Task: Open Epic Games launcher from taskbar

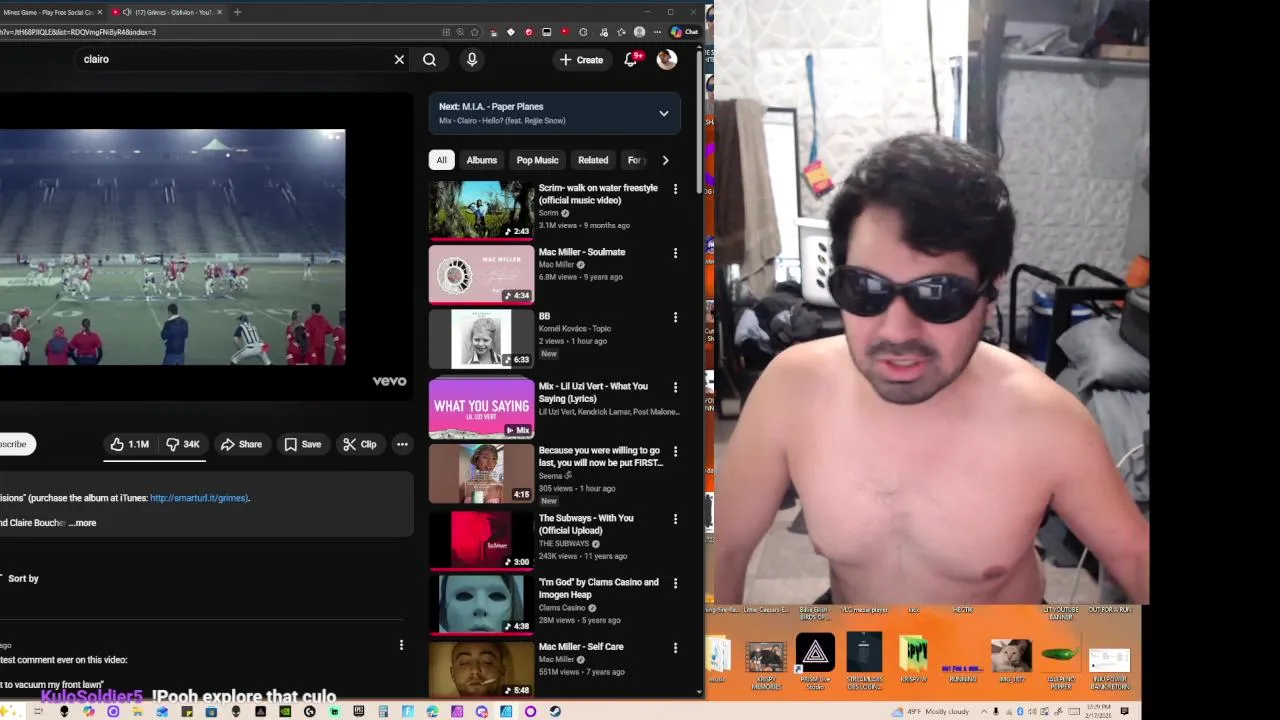Action: (x=358, y=711)
